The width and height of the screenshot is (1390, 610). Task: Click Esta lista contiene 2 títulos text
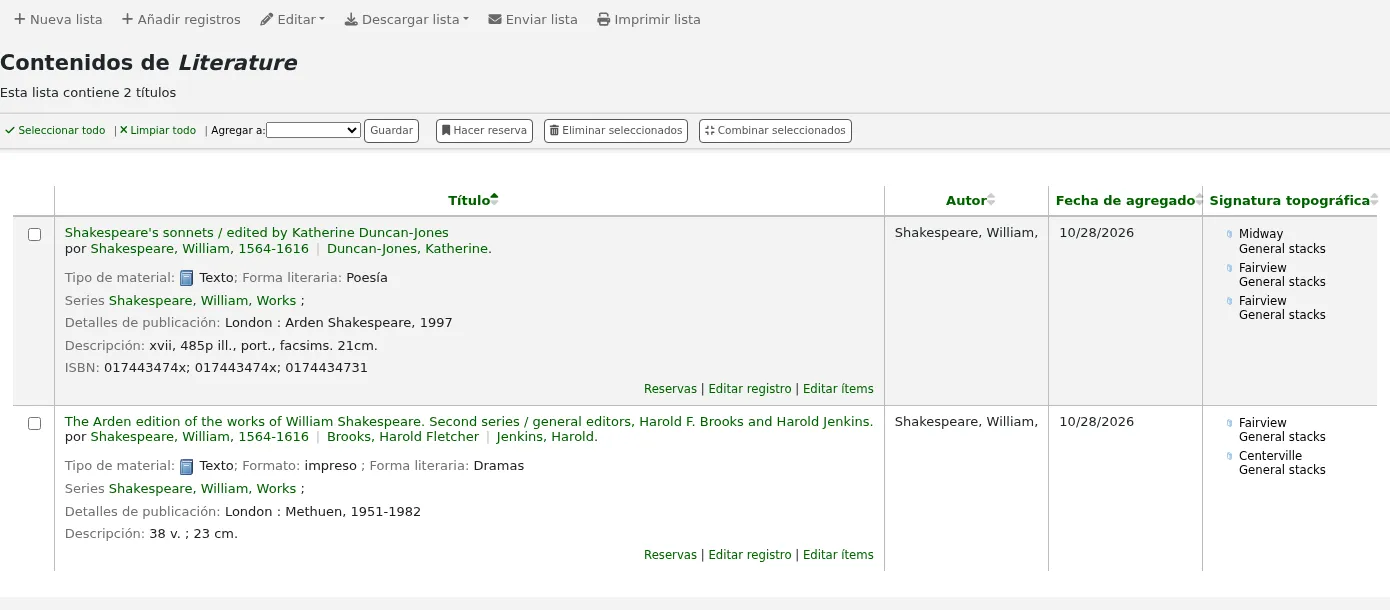88,93
